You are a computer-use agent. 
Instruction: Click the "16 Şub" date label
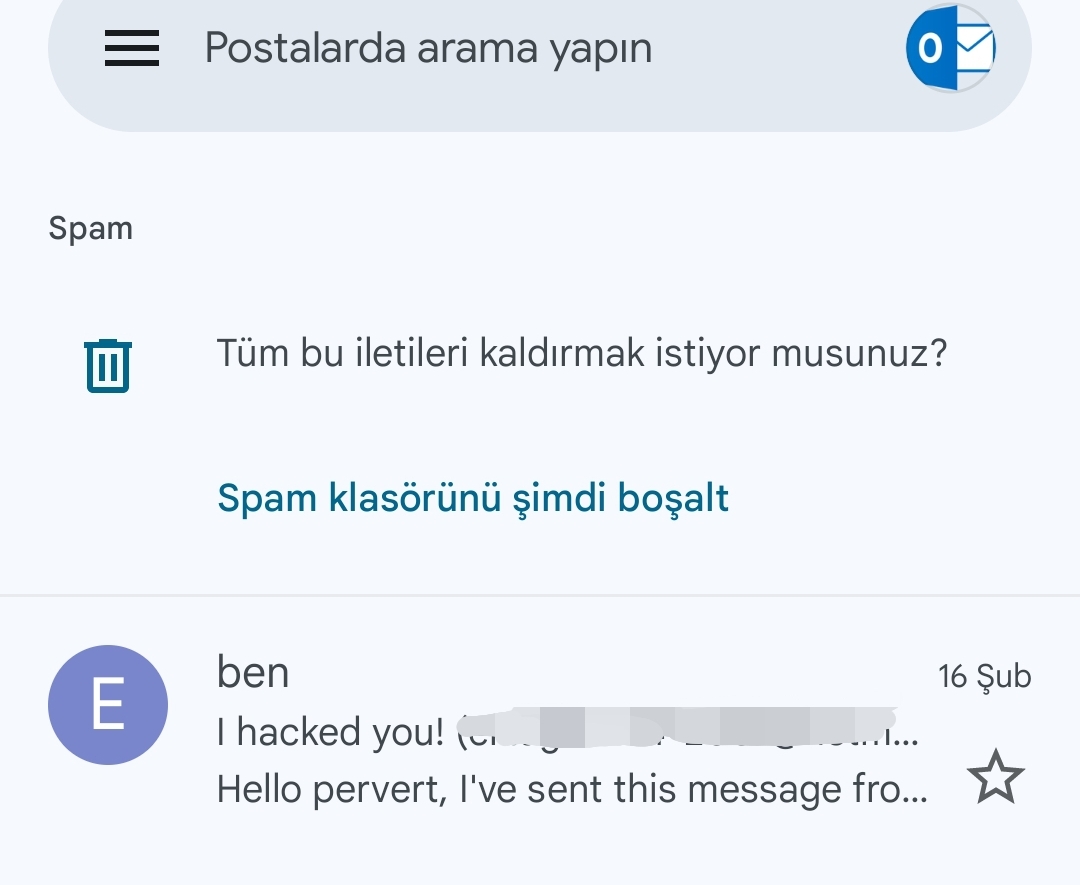click(x=984, y=677)
